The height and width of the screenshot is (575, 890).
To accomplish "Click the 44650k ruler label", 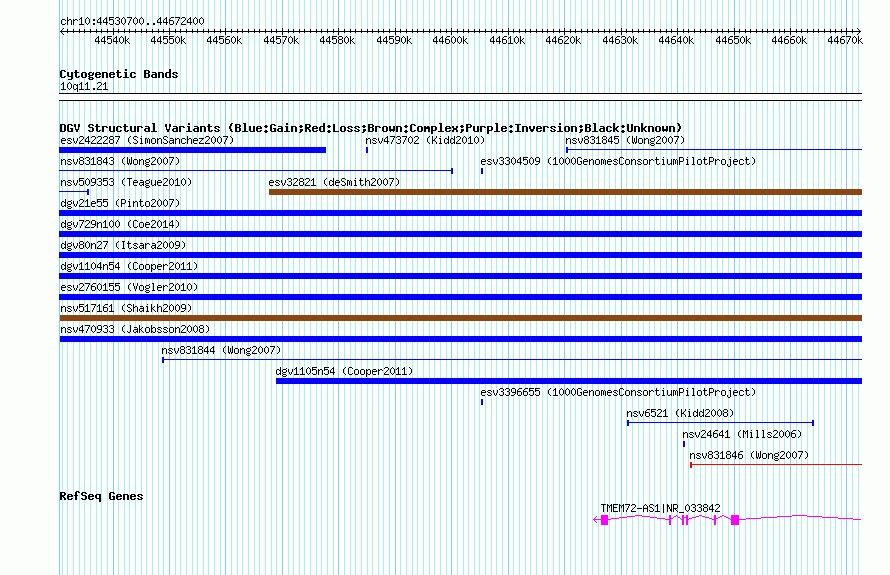I will [733, 40].
